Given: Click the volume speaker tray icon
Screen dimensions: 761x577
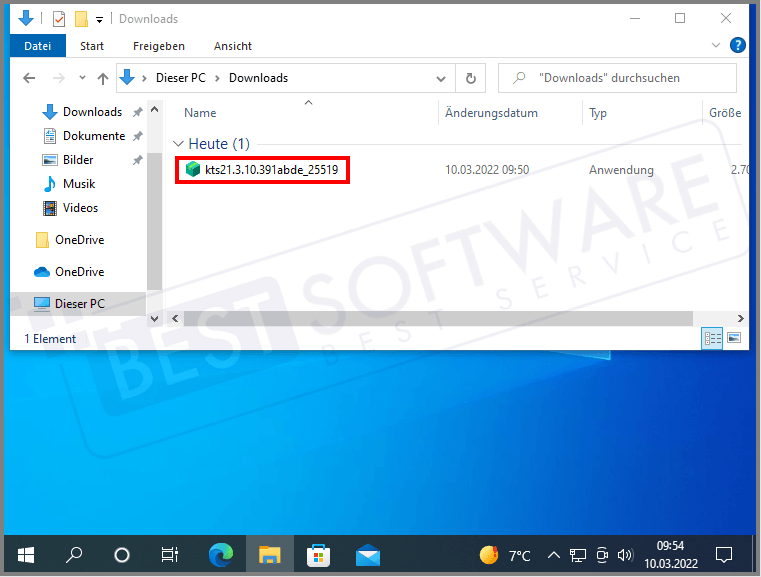Looking at the screenshot, I should click(625, 555).
